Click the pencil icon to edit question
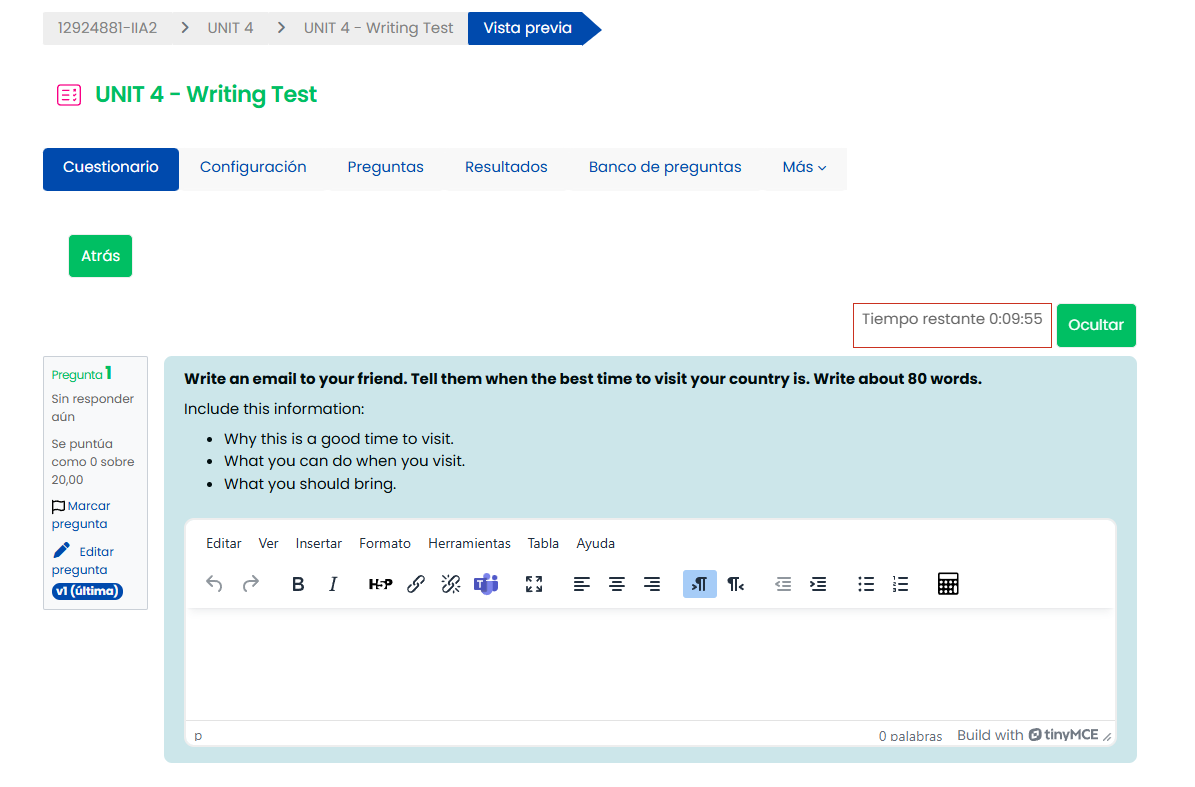This screenshot has width=1195, height=787. click(x=62, y=550)
